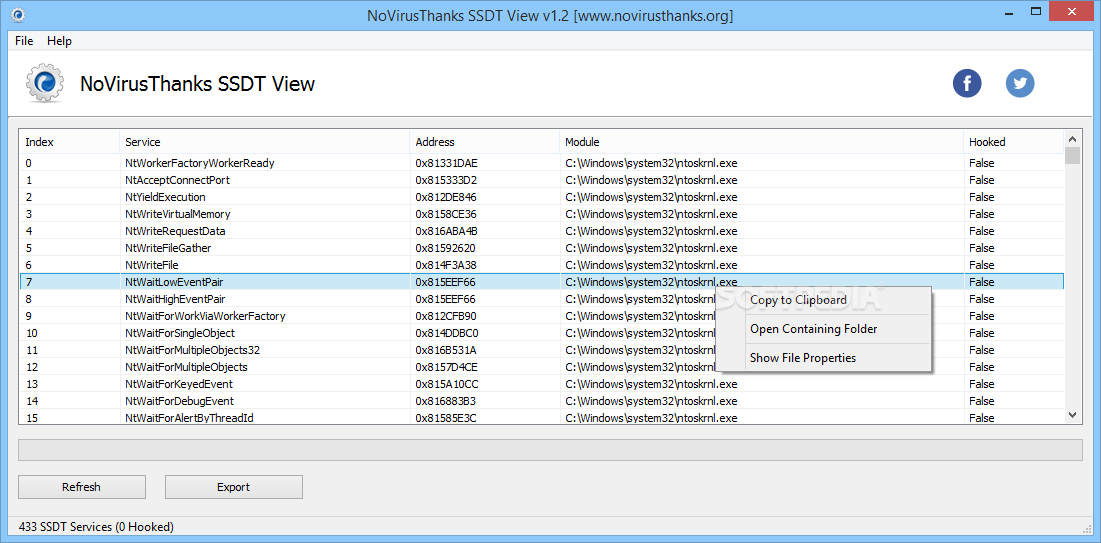The height and width of the screenshot is (543, 1101).
Task: Click the 433 SSDT Services status text
Action: coord(95,526)
